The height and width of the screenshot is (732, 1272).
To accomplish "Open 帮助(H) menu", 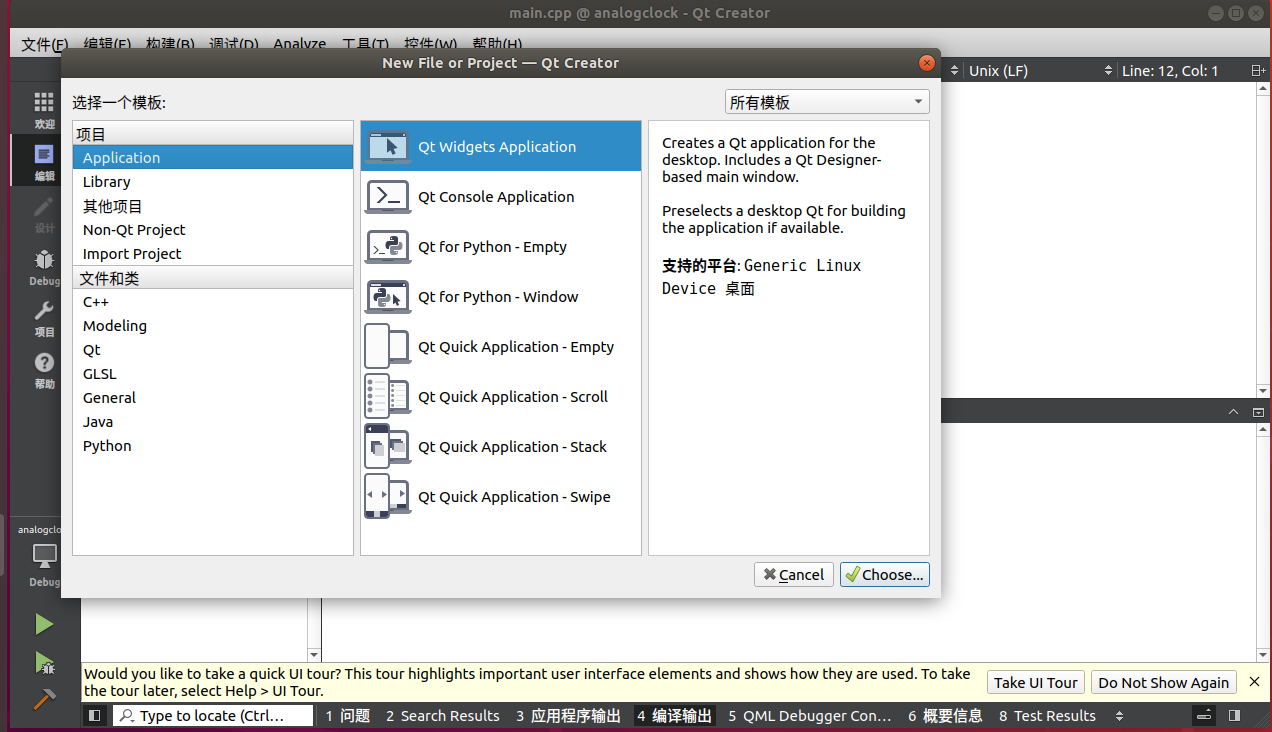I will coord(497,45).
